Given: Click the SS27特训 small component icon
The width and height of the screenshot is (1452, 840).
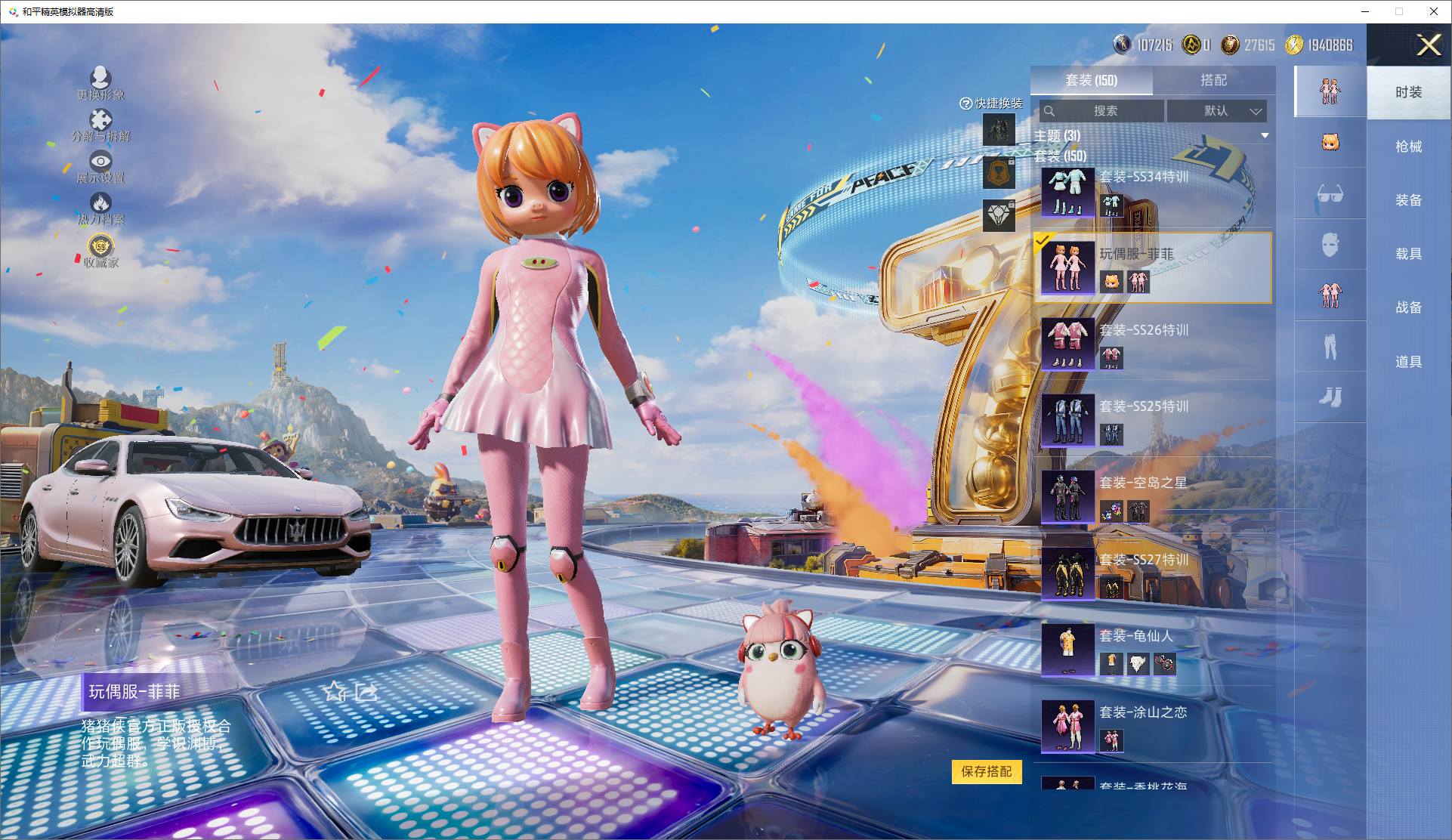Looking at the screenshot, I should click(x=1111, y=587).
